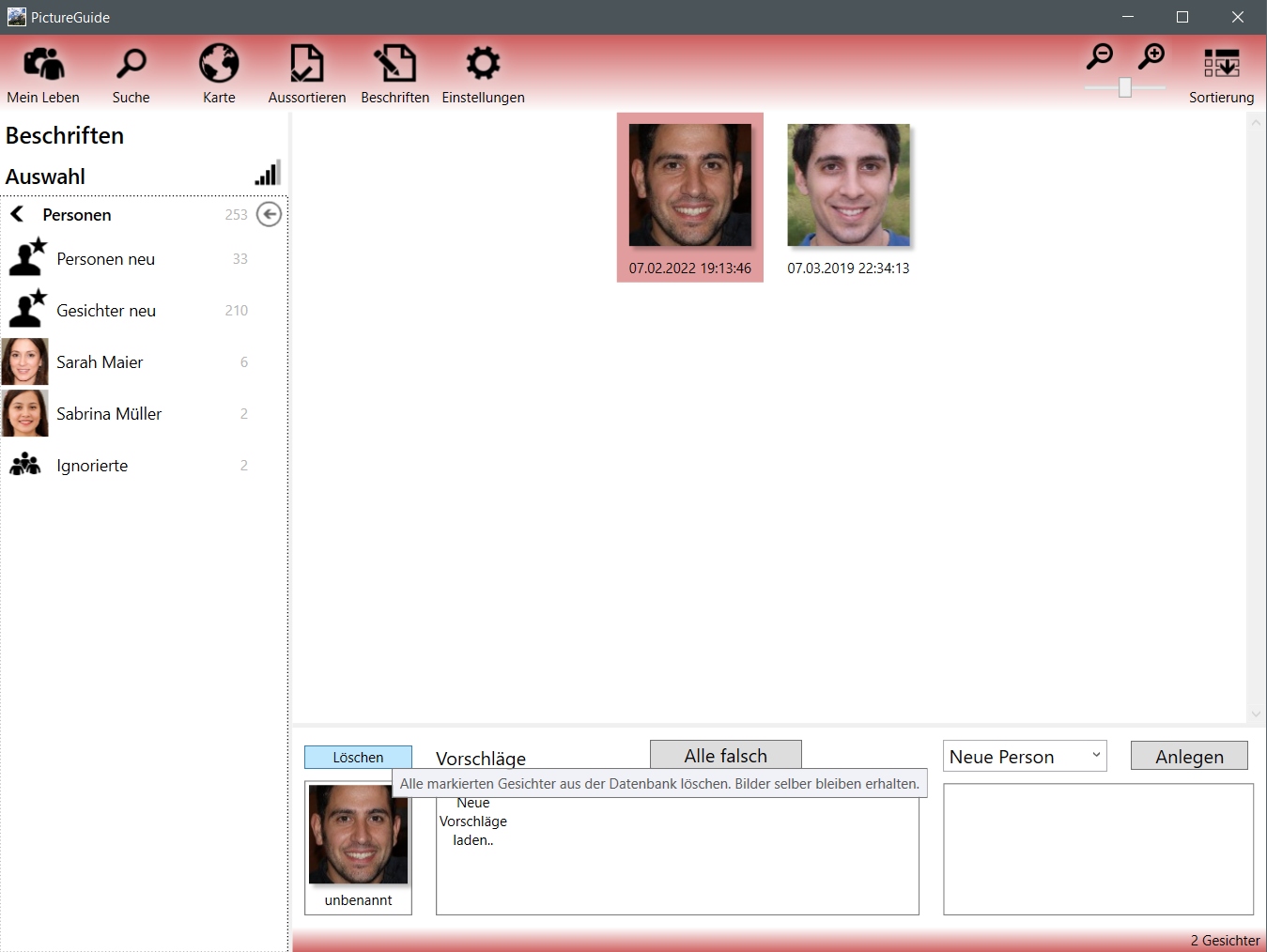Screen dimensions: 1267x952
Task: Click the Ignorierte group icon
Action: pos(25,464)
